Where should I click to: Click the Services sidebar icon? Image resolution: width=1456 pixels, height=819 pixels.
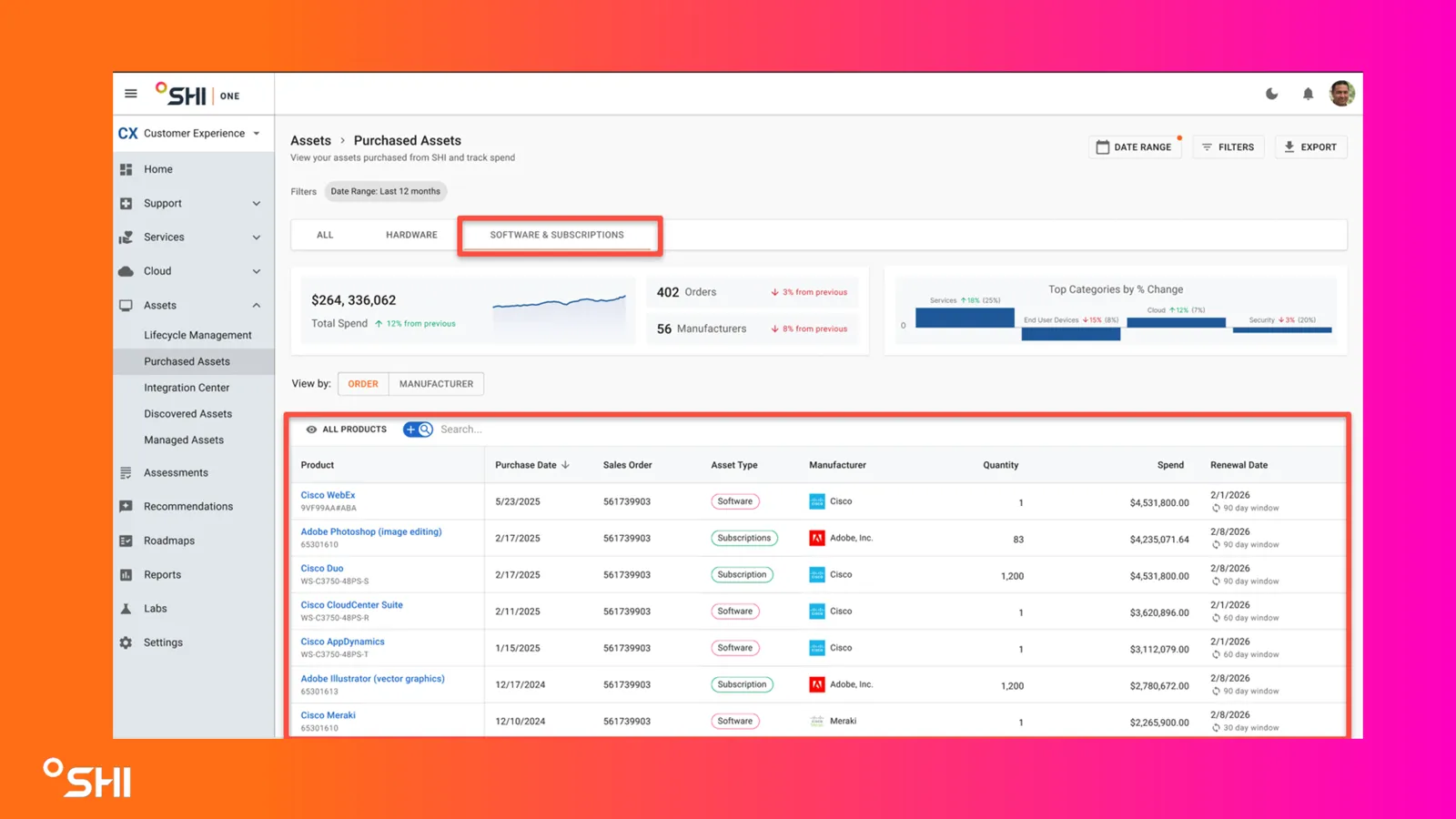pos(126,238)
